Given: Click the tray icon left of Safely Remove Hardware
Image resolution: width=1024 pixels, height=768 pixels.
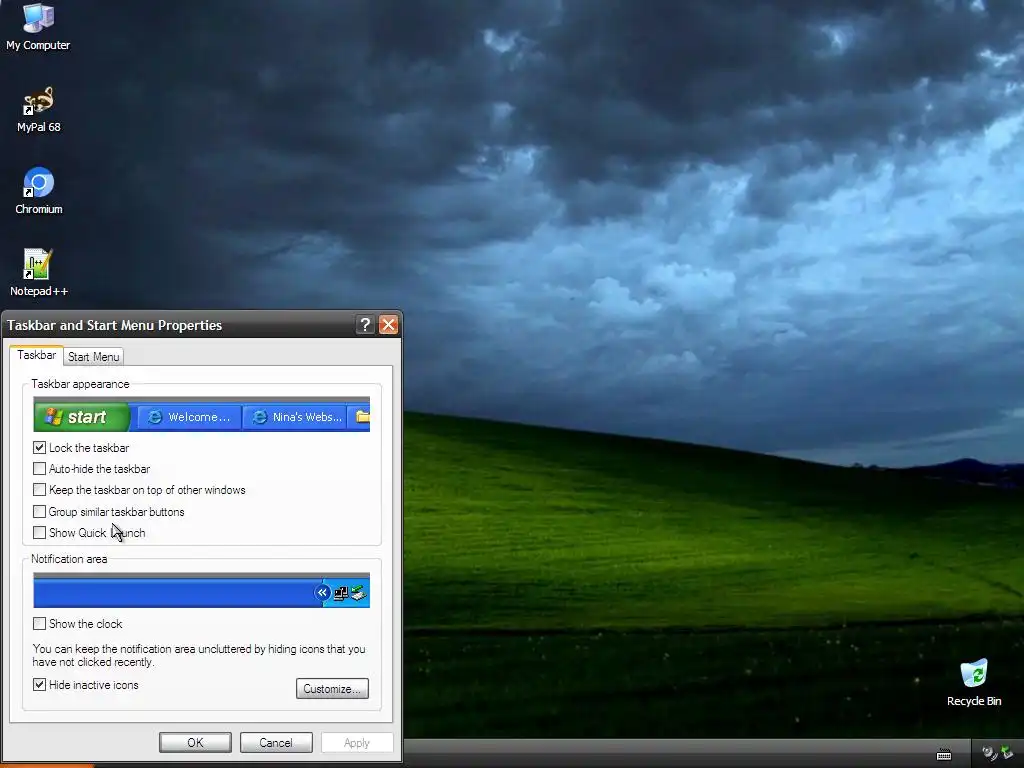Looking at the screenshot, I should (x=989, y=754).
